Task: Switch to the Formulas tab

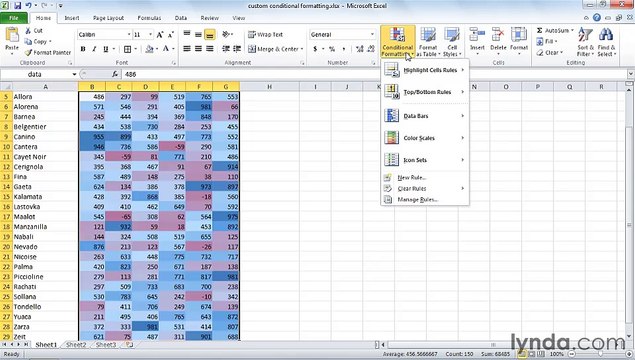Action: coord(149,18)
